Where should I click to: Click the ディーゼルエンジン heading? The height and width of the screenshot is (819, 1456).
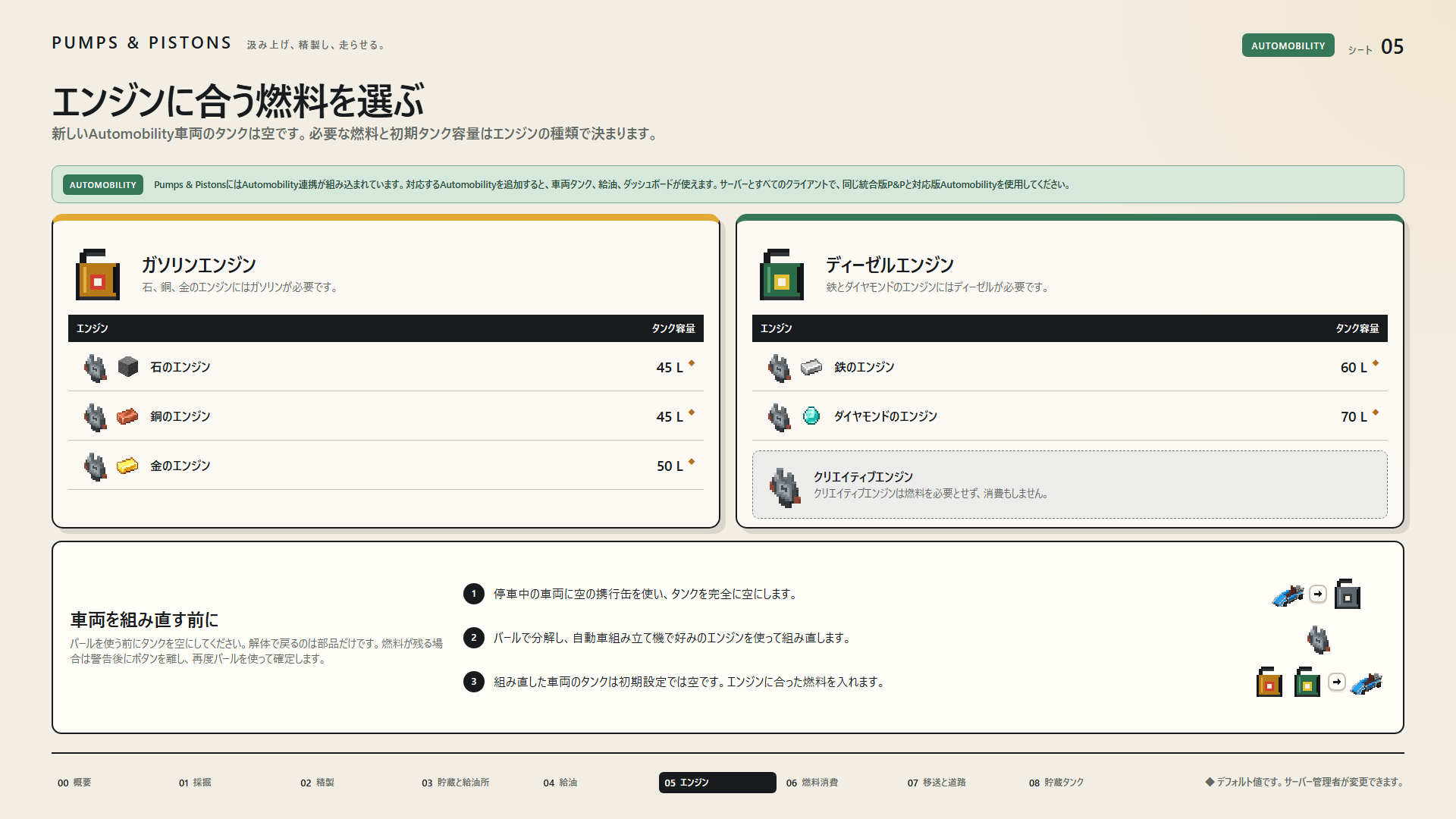click(890, 265)
